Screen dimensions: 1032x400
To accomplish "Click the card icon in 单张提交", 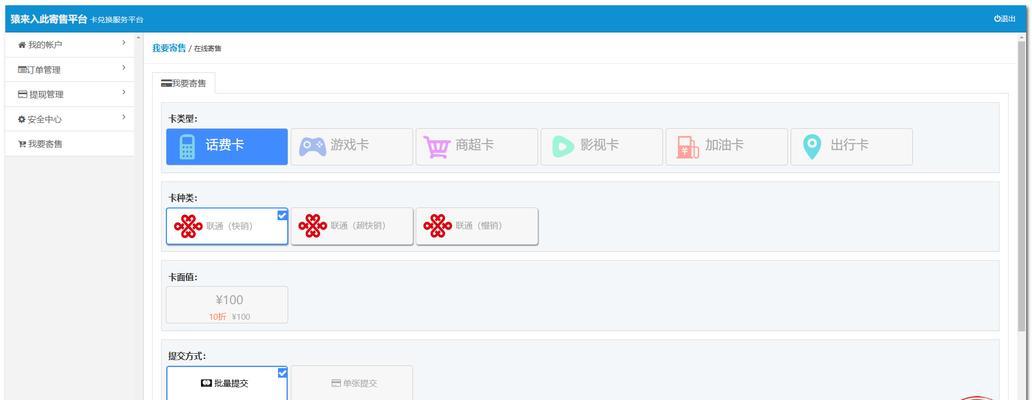I will [336, 383].
